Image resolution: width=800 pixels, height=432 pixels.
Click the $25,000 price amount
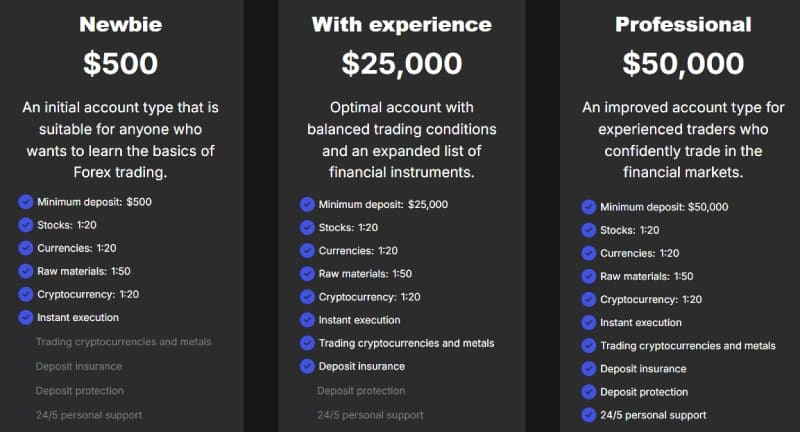tap(402, 63)
